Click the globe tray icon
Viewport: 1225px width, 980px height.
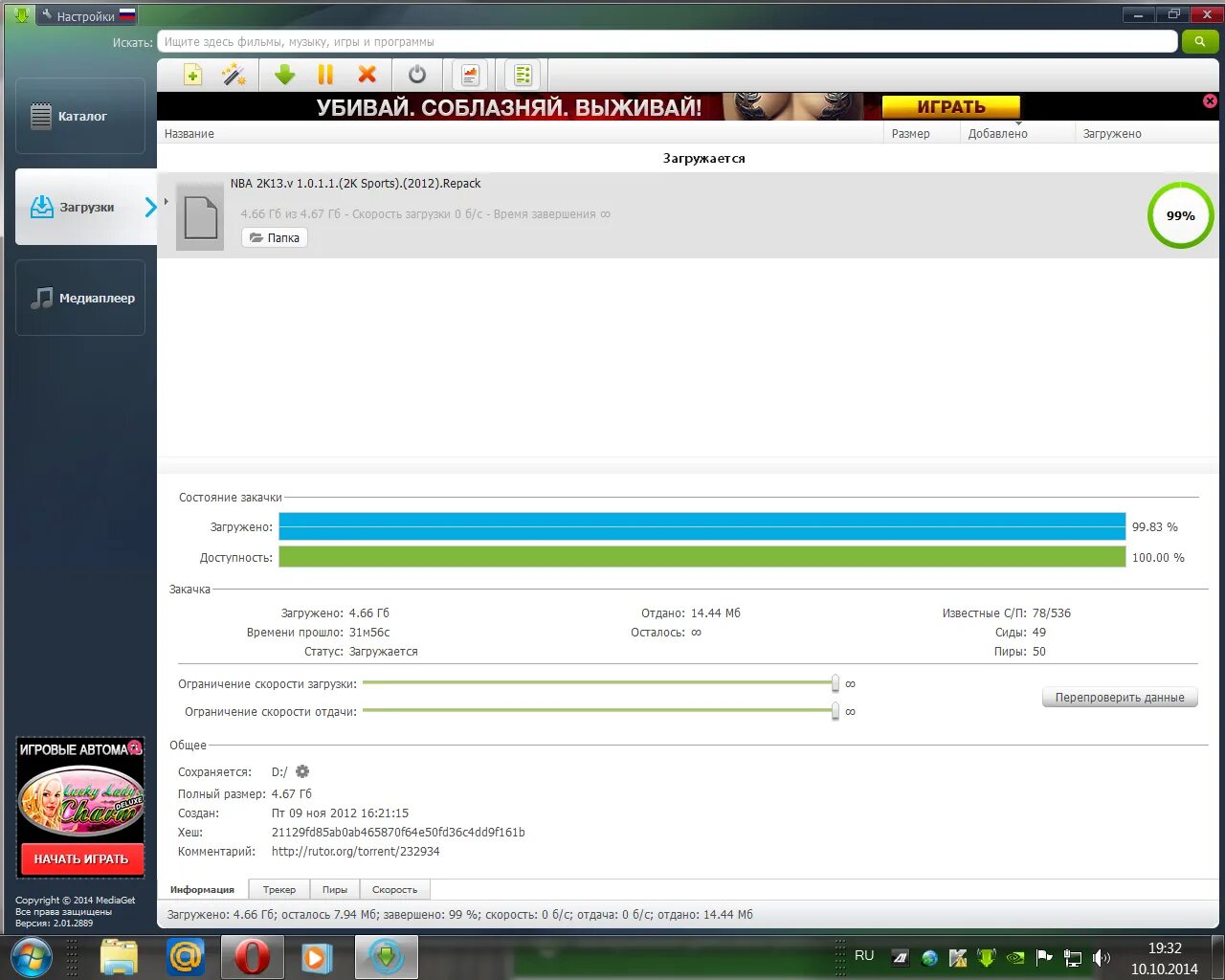point(928,957)
